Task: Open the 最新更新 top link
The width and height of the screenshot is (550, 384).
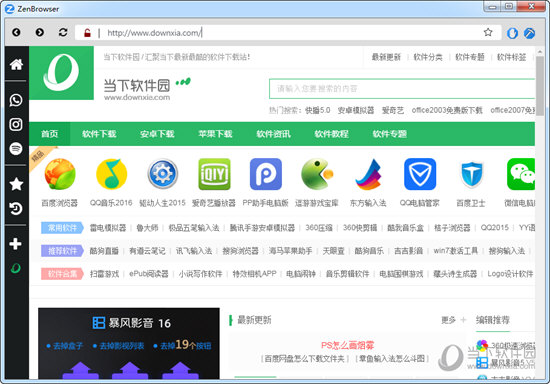Action: coord(386,57)
